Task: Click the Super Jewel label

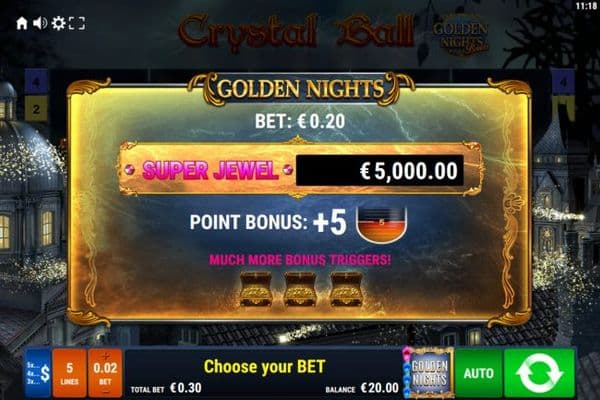Action: point(210,170)
